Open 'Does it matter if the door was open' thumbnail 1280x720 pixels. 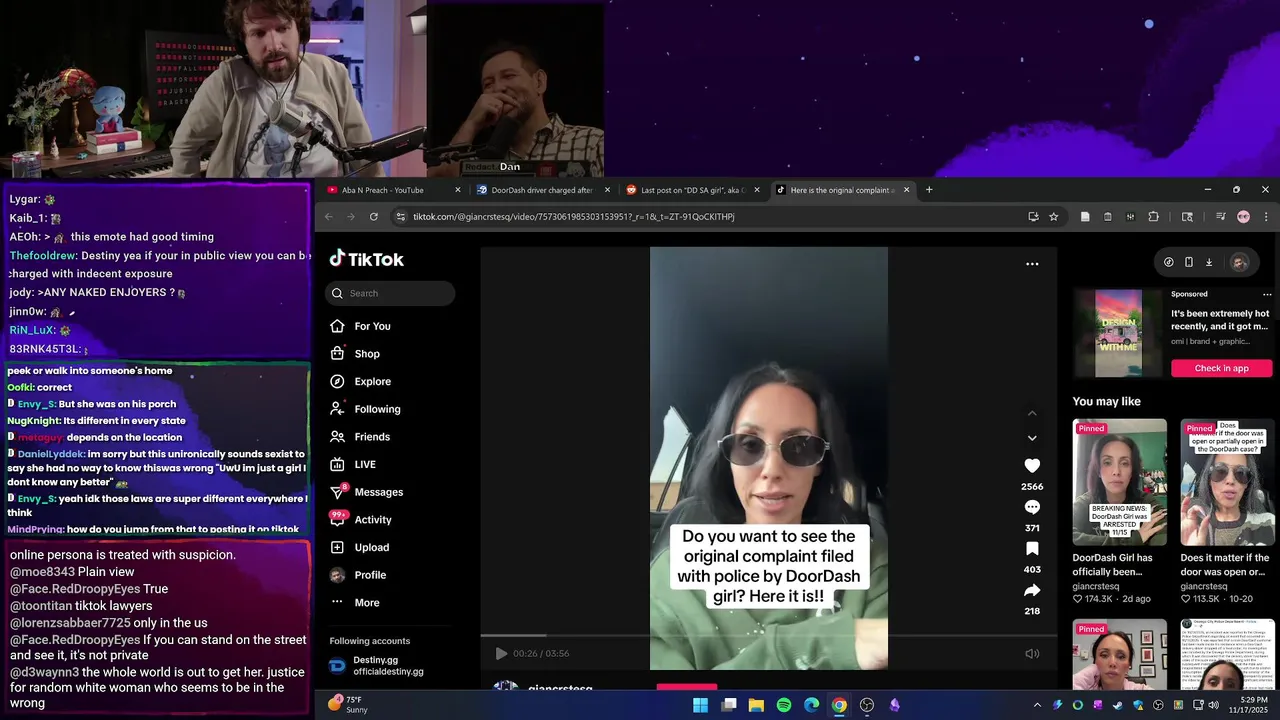pos(1227,482)
